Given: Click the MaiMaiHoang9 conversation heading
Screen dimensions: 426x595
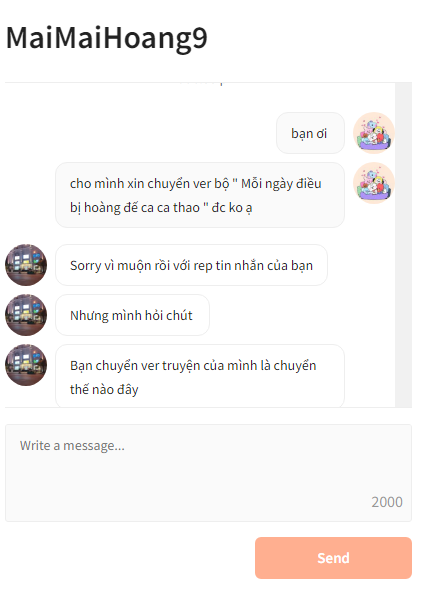Looking at the screenshot, I should (x=107, y=38).
